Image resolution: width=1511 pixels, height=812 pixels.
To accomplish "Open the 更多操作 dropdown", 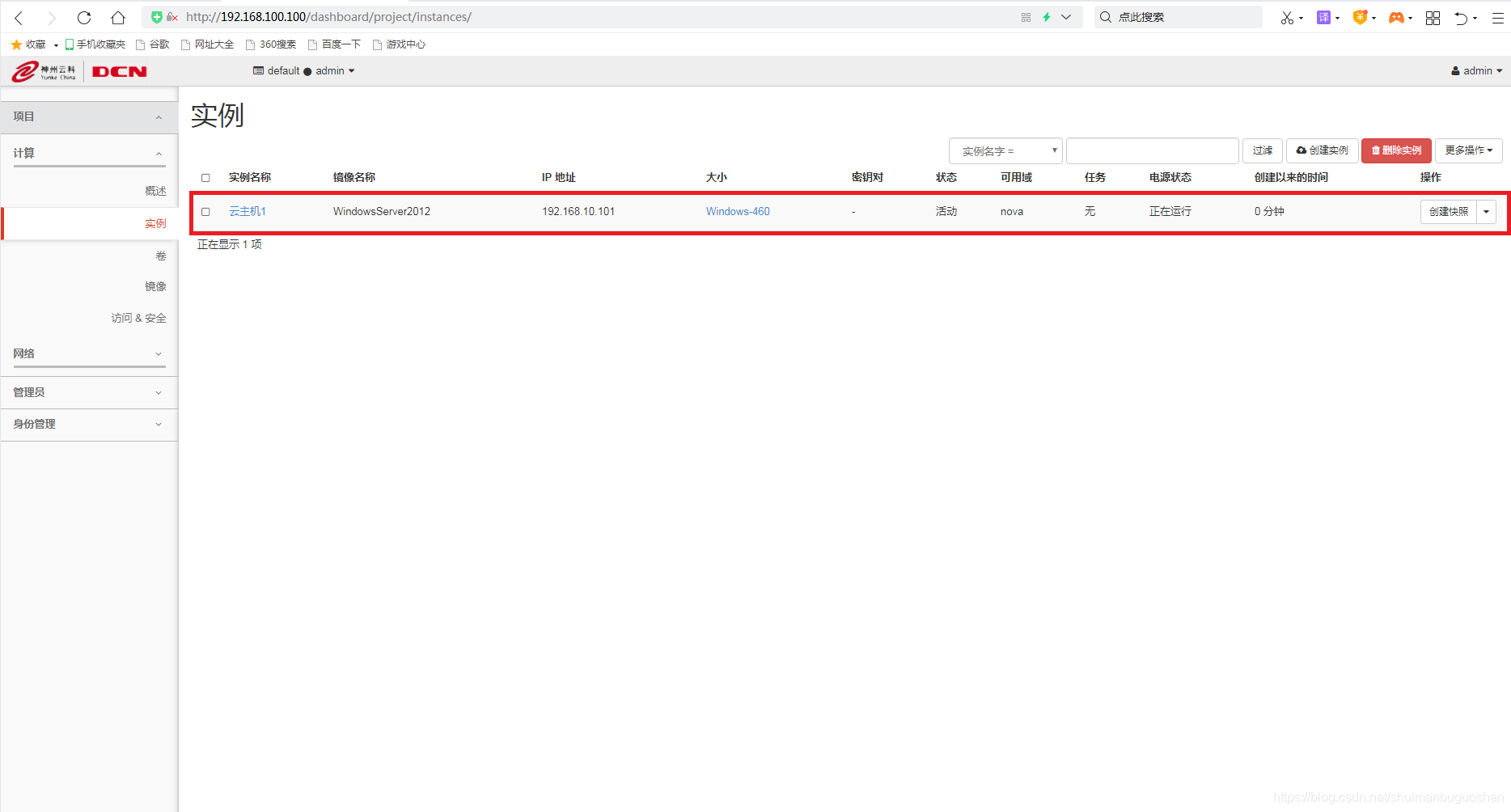I will click(1468, 150).
